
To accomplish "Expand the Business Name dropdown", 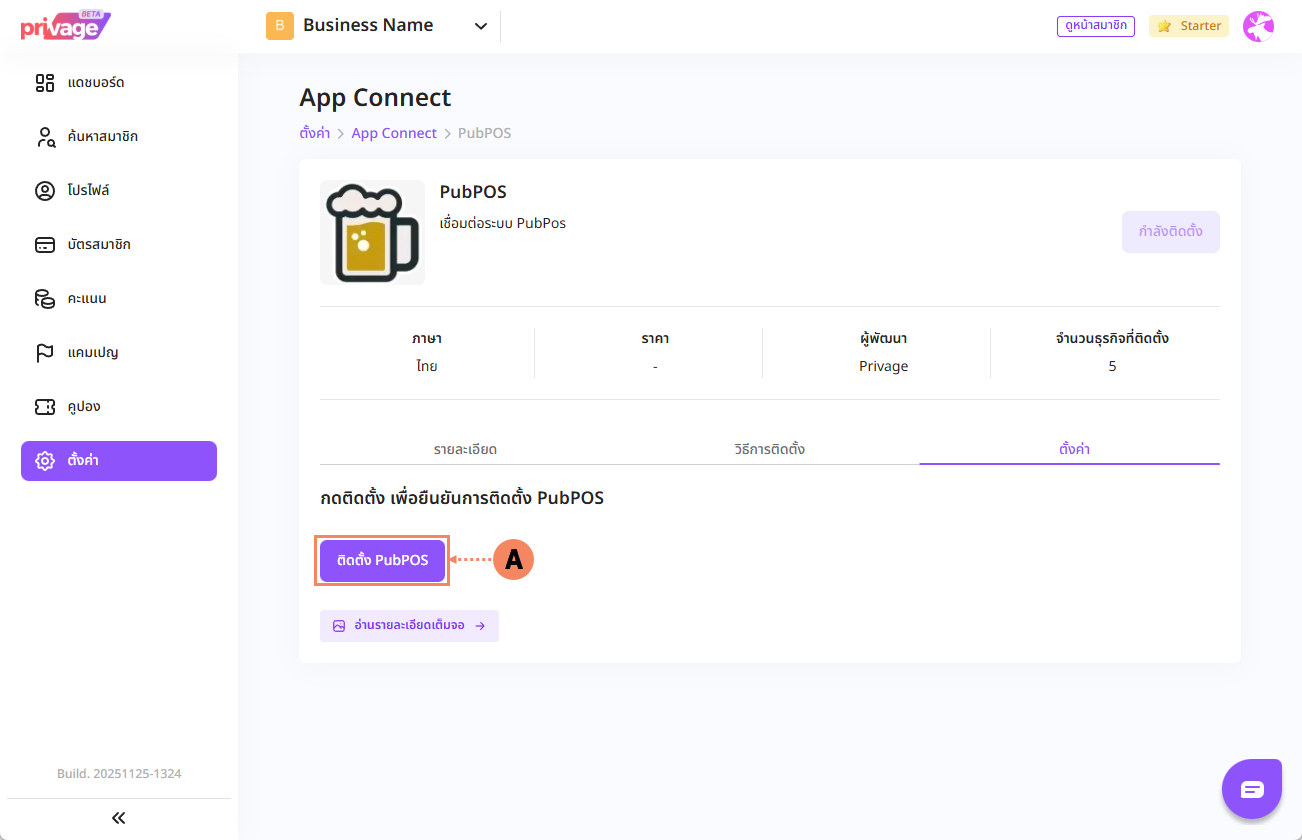I will (x=480, y=26).
